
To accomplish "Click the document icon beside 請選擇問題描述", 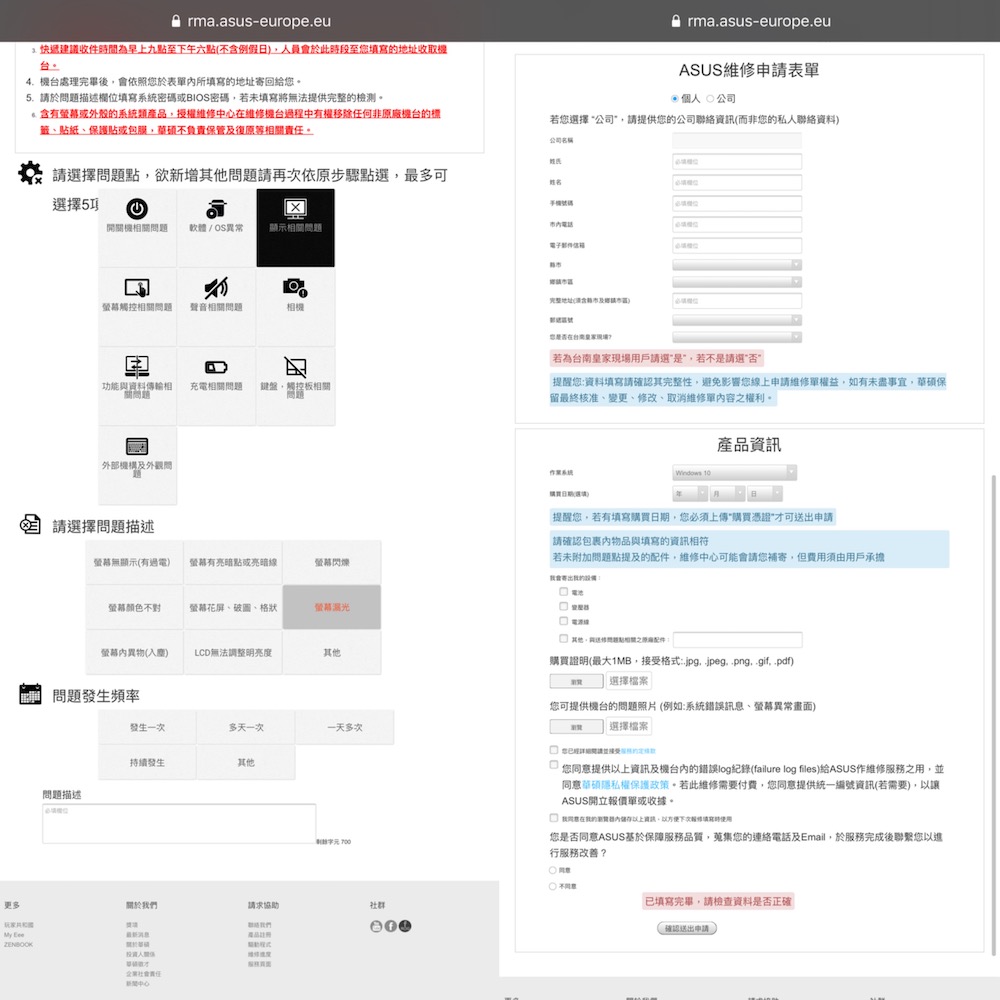I will 30,524.
